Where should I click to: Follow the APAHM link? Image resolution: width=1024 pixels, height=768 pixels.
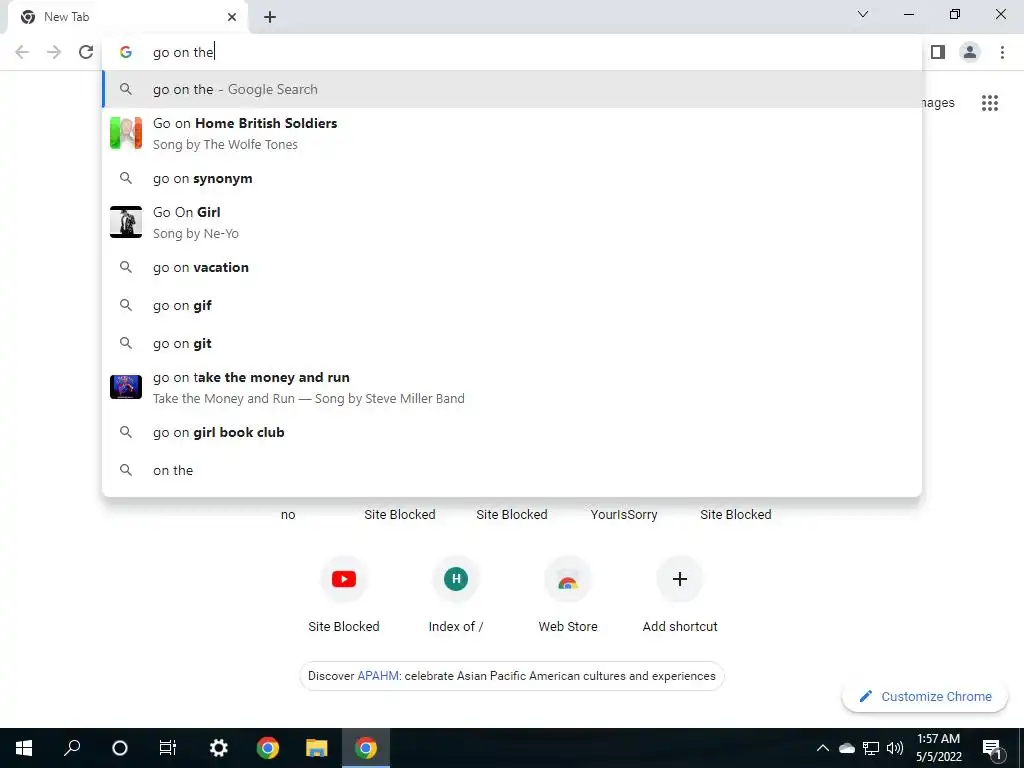point(377,676)
